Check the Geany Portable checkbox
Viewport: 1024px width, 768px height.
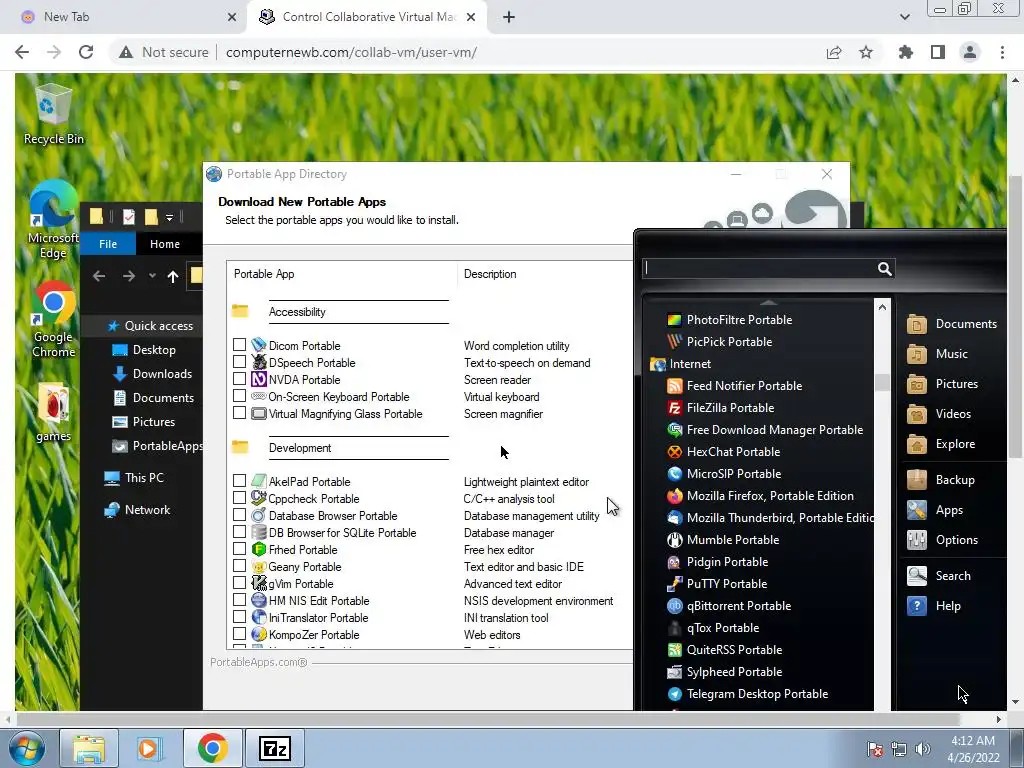tap(240, 566)
